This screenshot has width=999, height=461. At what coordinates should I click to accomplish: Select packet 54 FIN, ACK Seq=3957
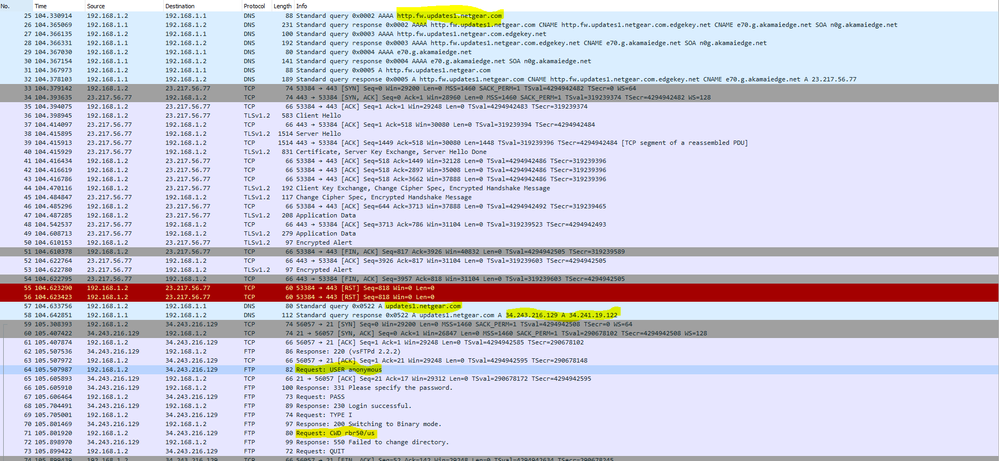coord(500,278)
